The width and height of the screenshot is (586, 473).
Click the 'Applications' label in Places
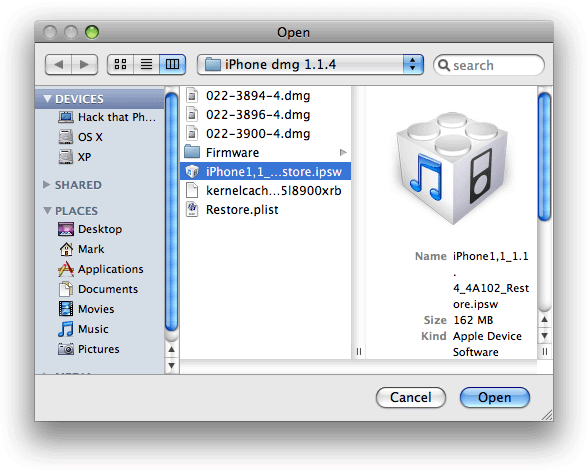coord(111,269)
